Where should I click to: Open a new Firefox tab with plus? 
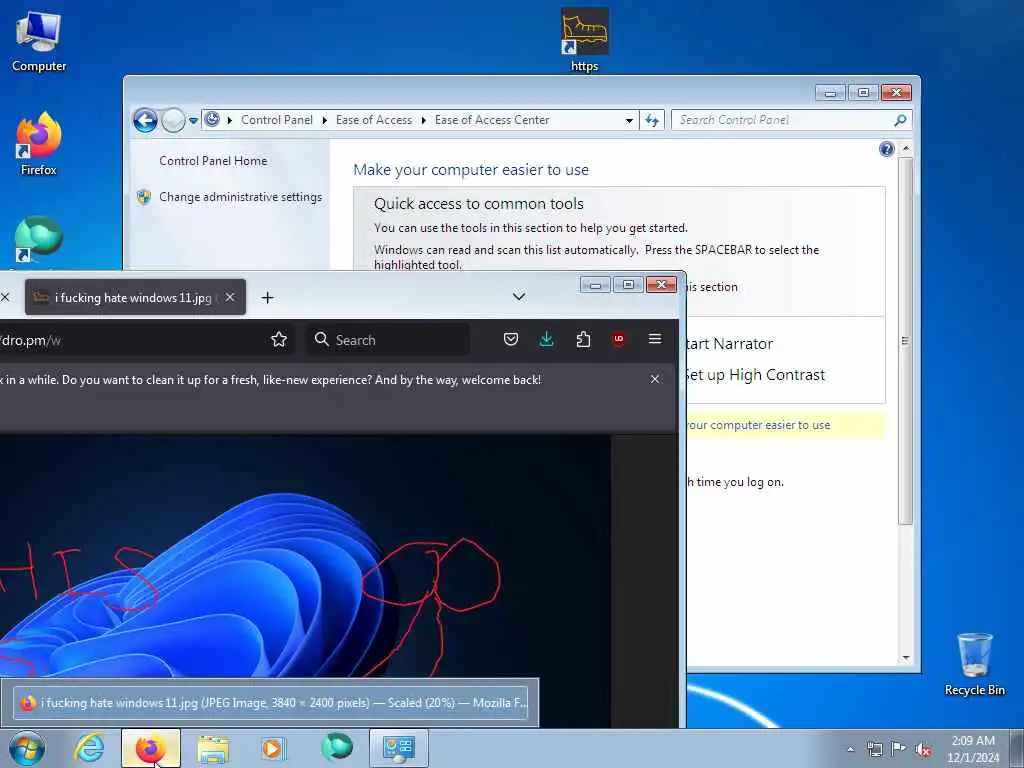point(267,298)
